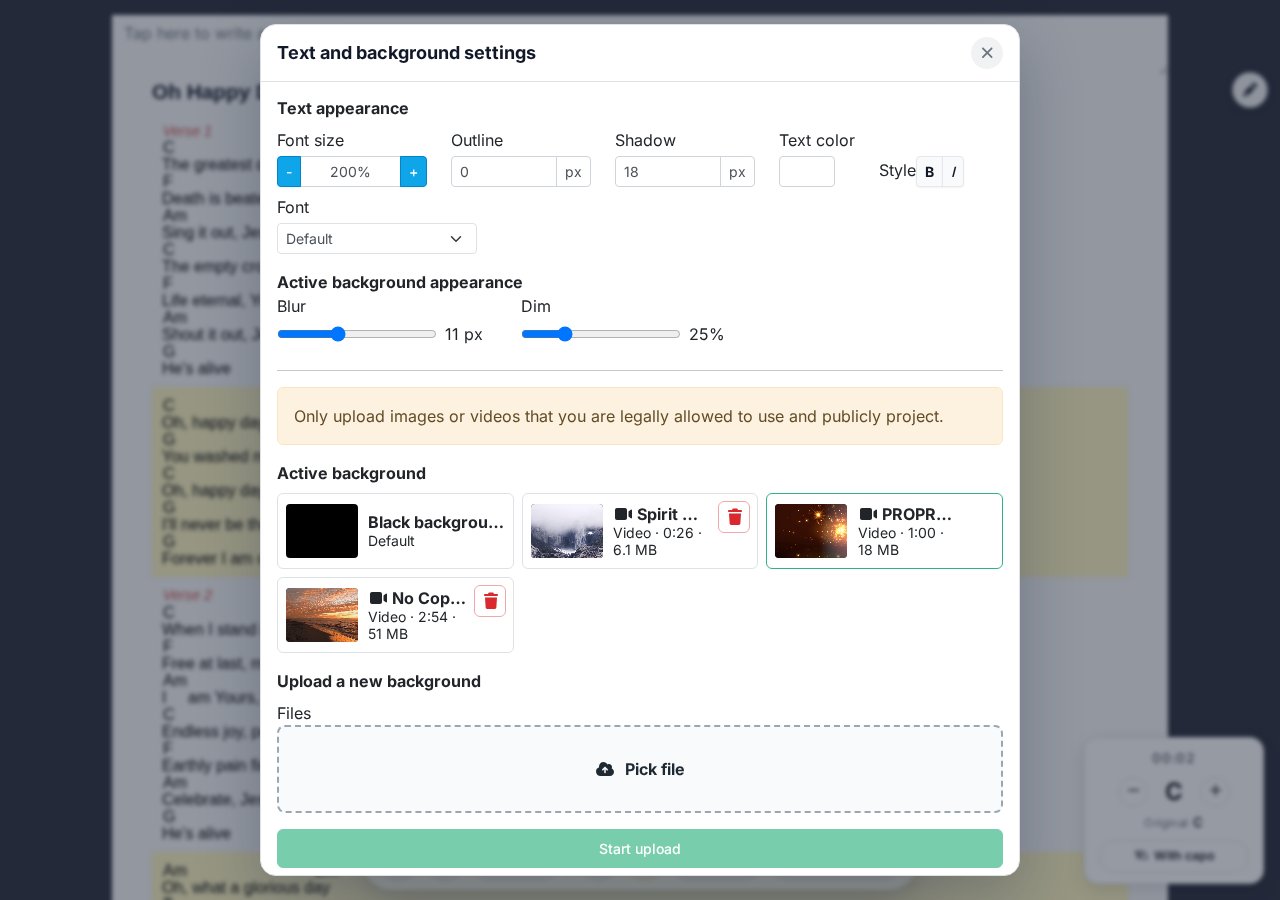Viewport: 1280px width, 900px height.
Task: Select the PROPR video thumbnail with sparks
Action: 811,531
